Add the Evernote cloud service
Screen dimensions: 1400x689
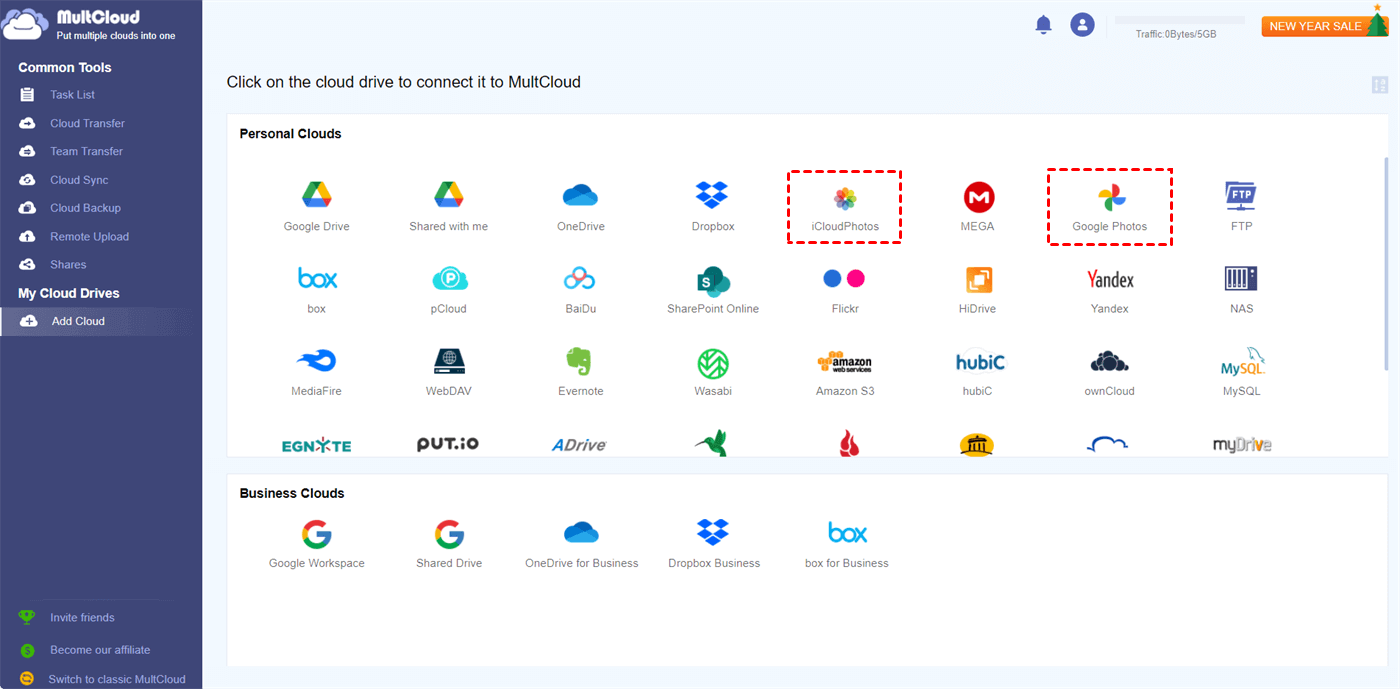580,373
